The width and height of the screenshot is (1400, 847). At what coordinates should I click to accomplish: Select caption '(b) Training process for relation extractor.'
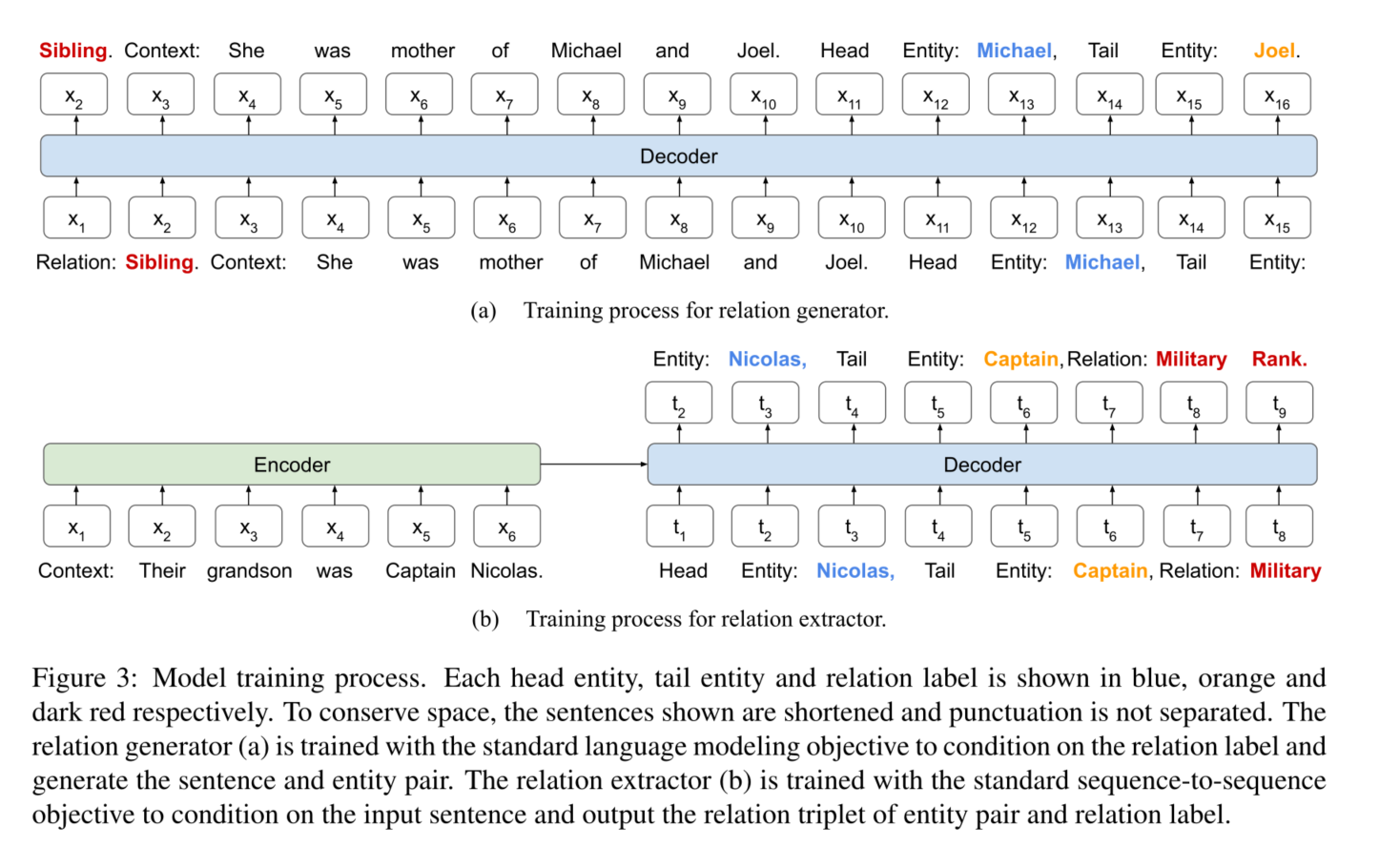point(679,619)
